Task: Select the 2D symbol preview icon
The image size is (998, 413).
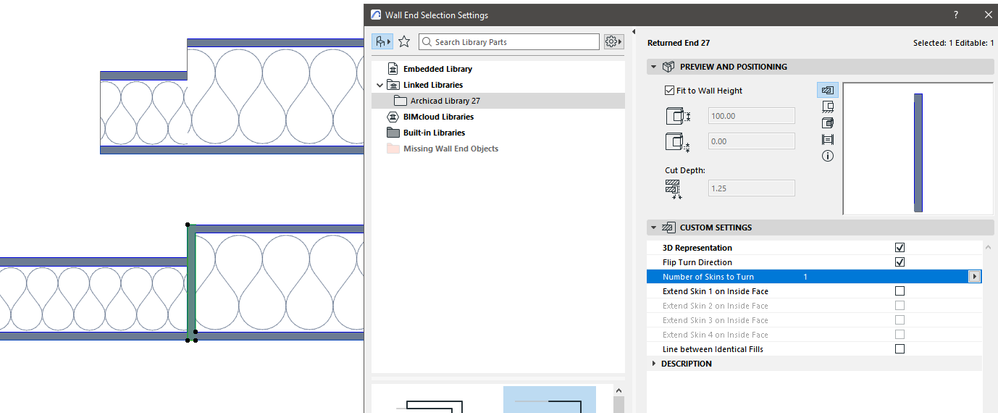Action: (827, 90)
